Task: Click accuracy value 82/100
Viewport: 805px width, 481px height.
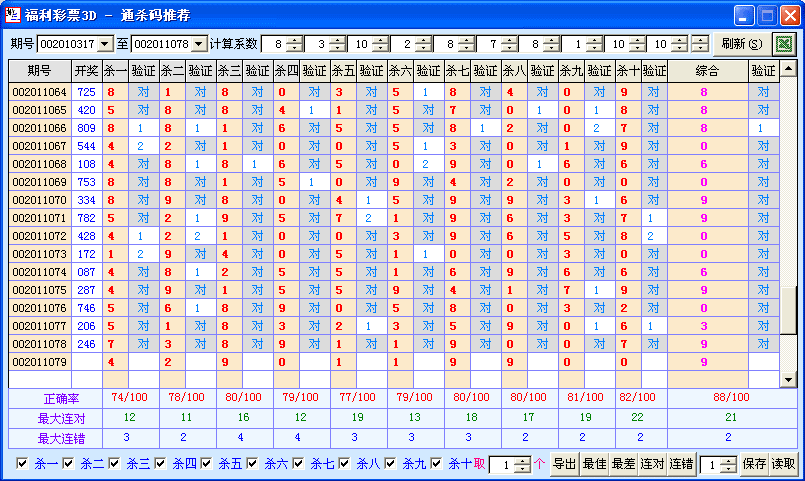Action: (x=637, y=397)
